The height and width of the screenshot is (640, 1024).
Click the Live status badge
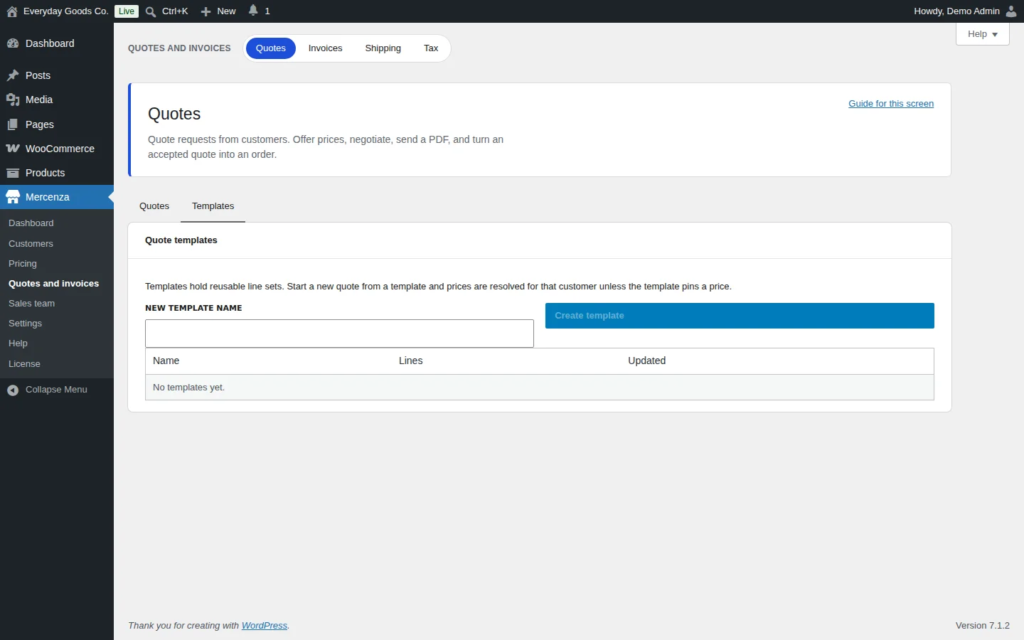126,11
